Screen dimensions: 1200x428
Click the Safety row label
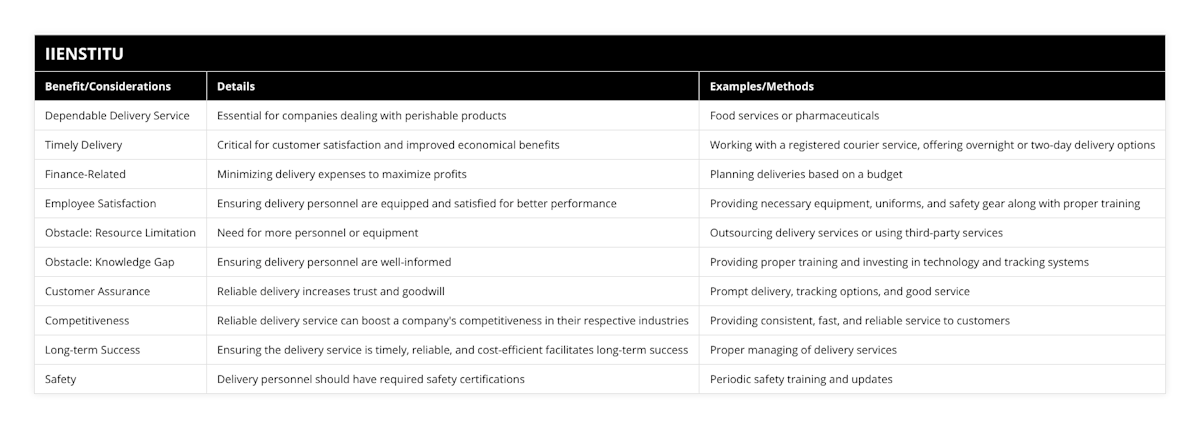point(60,379)
